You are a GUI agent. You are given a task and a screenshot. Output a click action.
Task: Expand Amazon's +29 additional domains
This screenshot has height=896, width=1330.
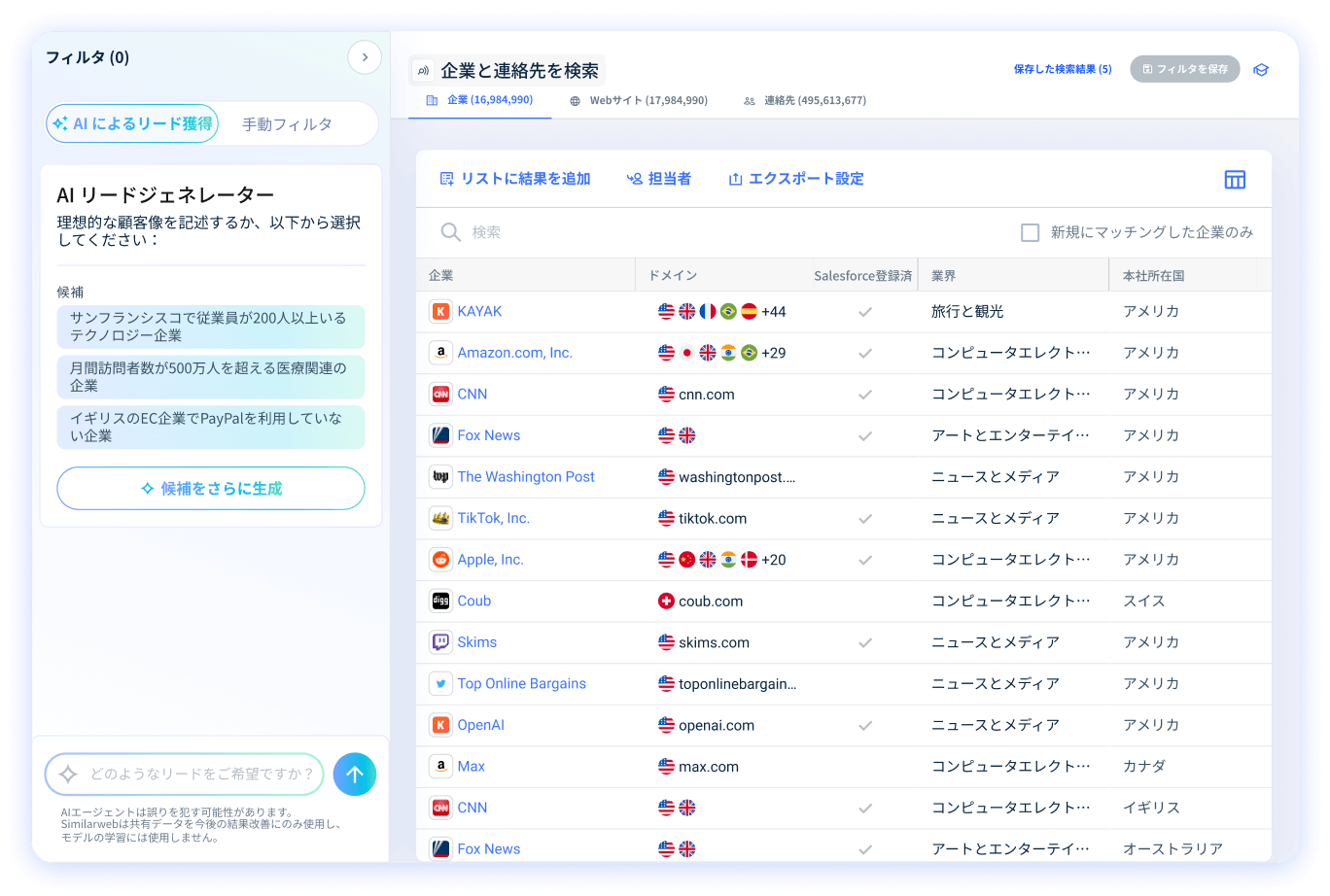pyautogui.click(x=774, y=353)
